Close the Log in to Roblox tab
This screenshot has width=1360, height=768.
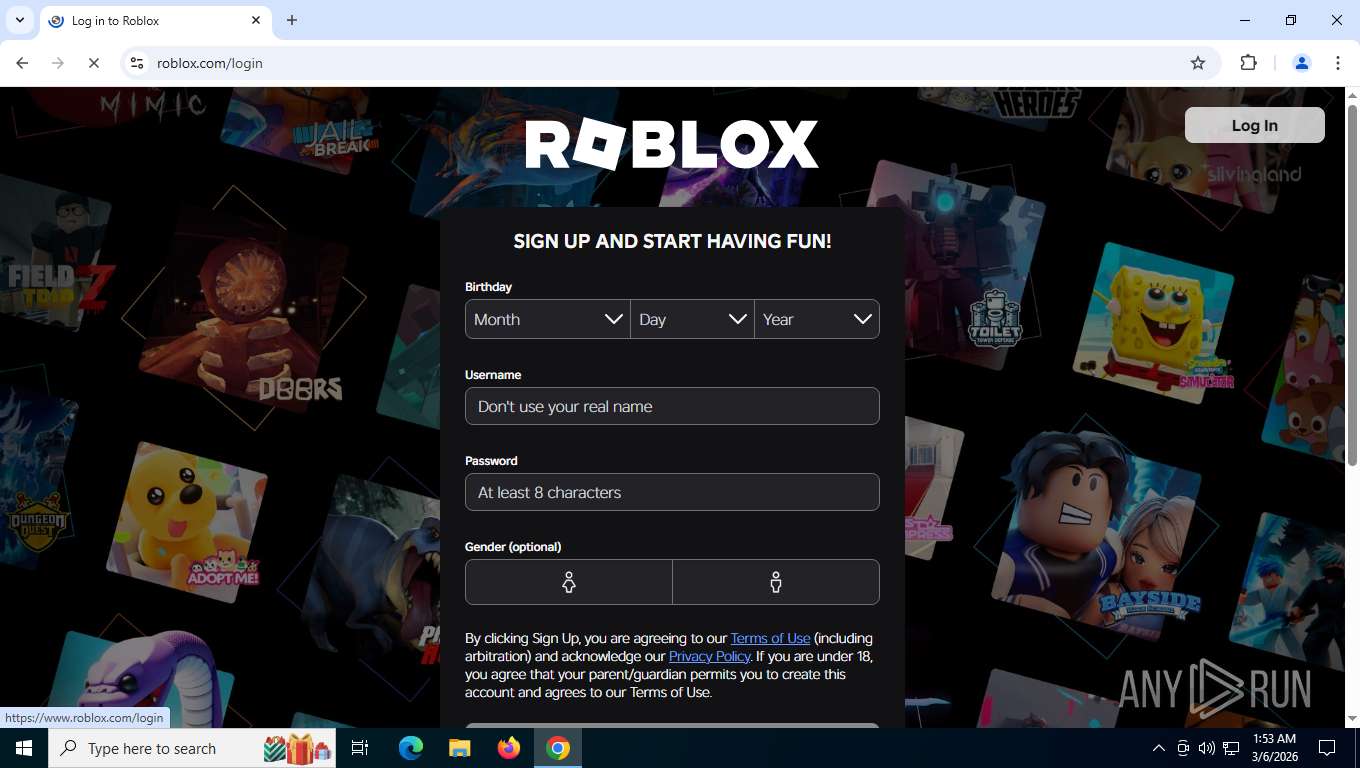(256, 20)
